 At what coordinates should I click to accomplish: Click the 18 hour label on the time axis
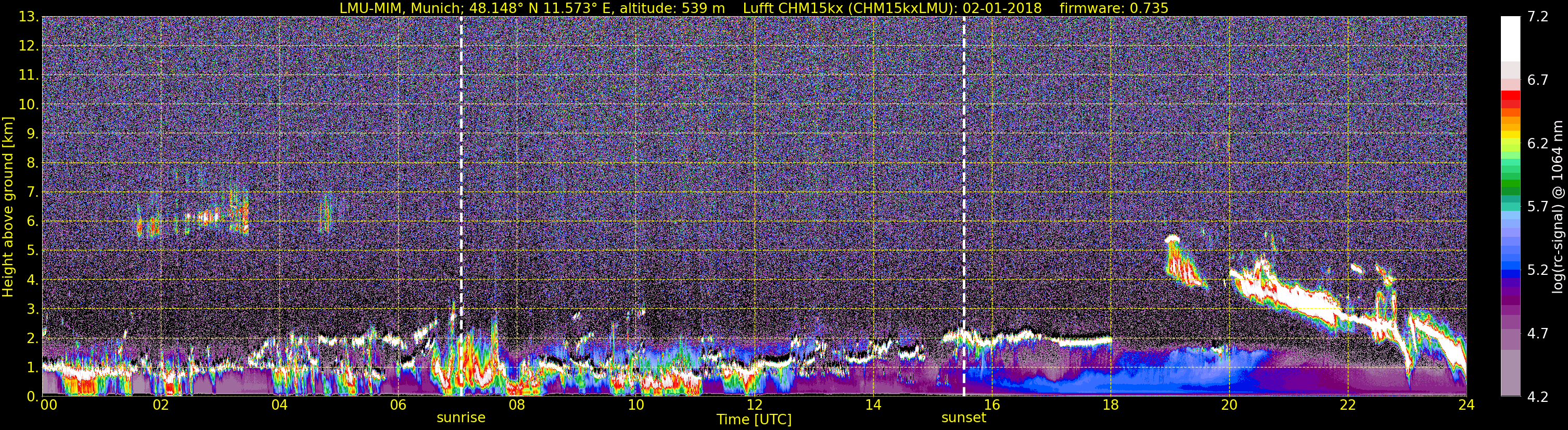[1110, 405]
